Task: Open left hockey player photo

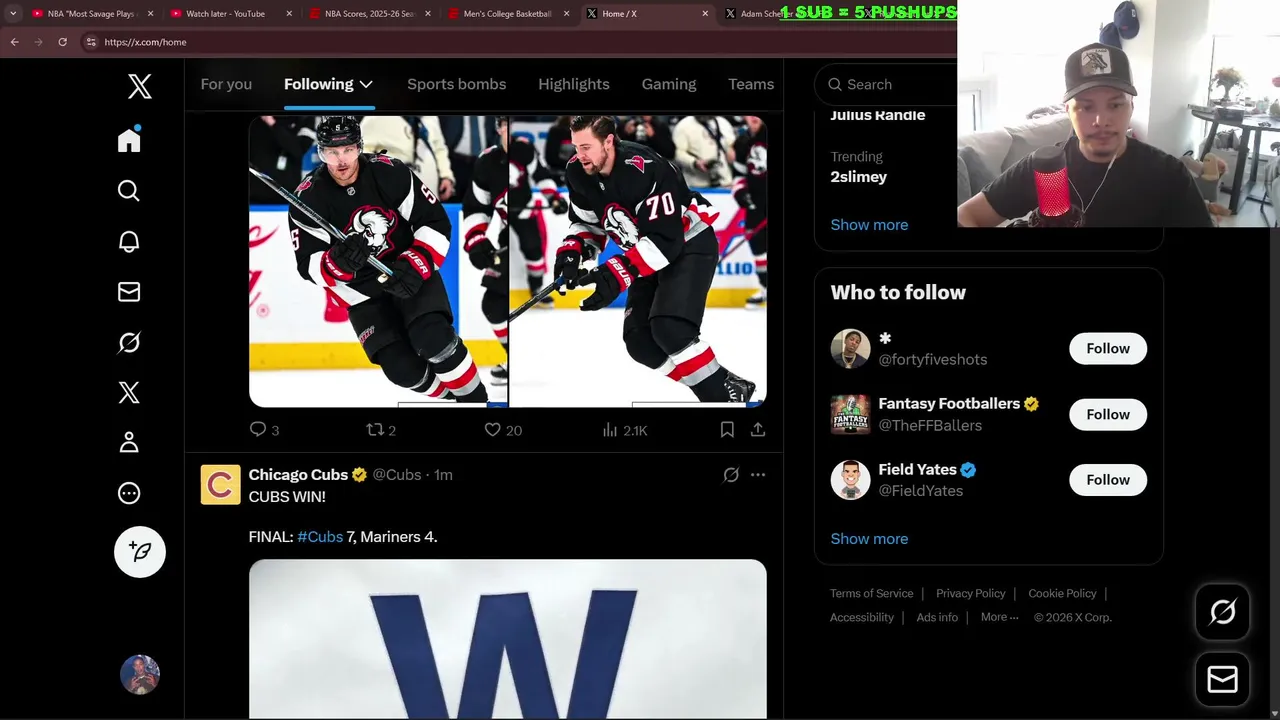Action: click(x=378, y=261)
